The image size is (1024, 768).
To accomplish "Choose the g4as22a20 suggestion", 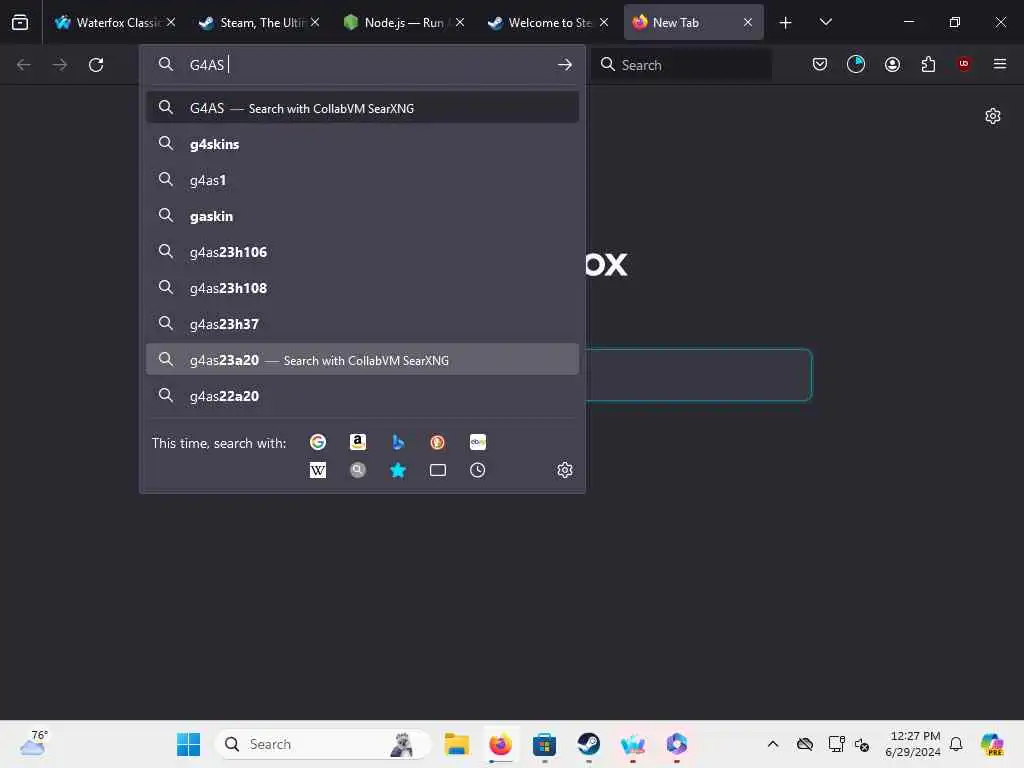I will coord(362,395).
